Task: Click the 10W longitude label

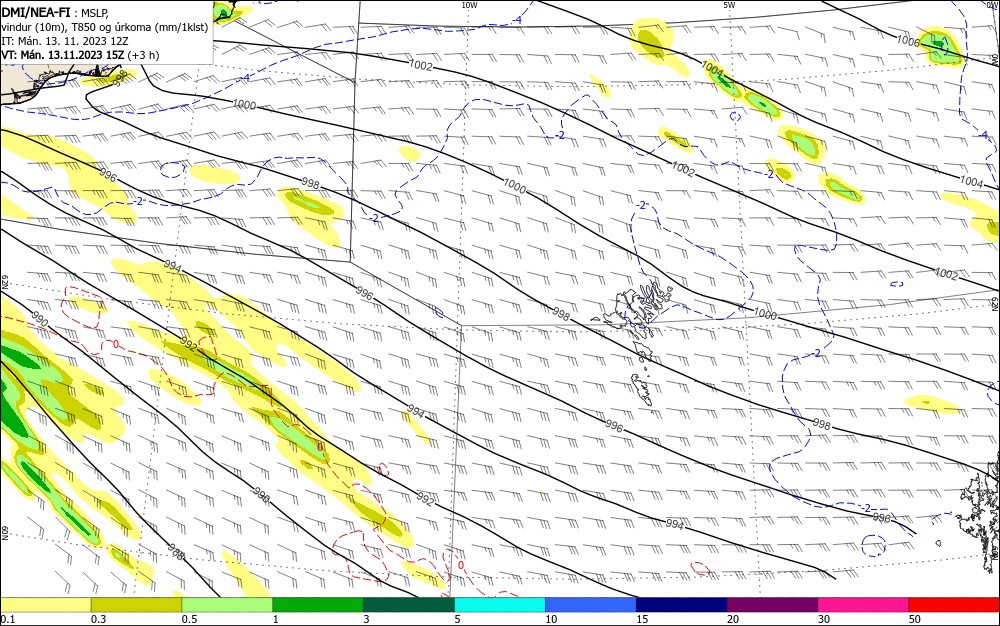Action: [x=469, y=5]
